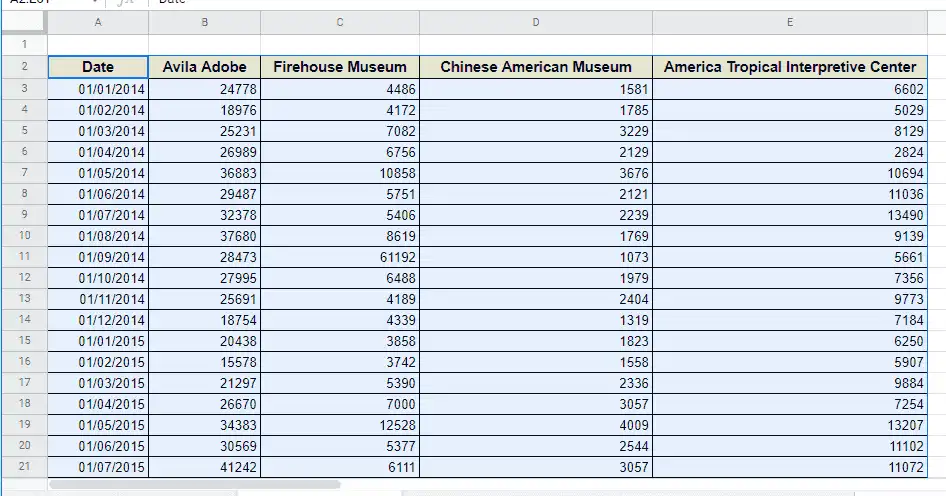Select column D header
The image size is (946, 496).
click(x=536, y=22)
